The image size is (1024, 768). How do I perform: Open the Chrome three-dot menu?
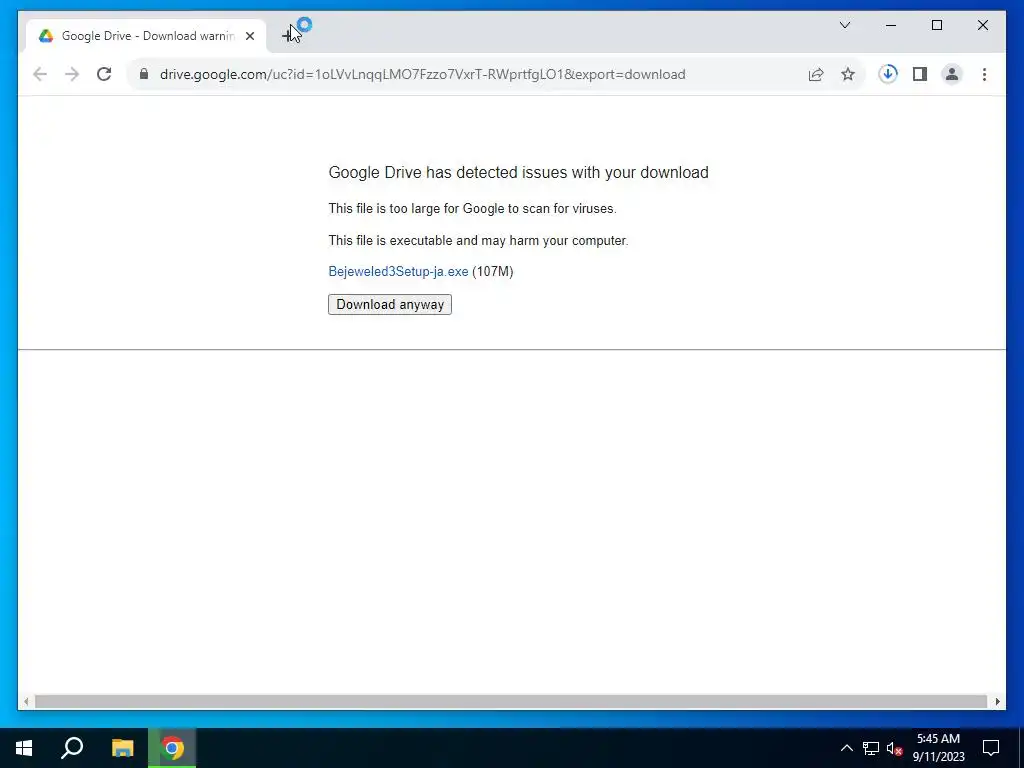tap(984, 74)
